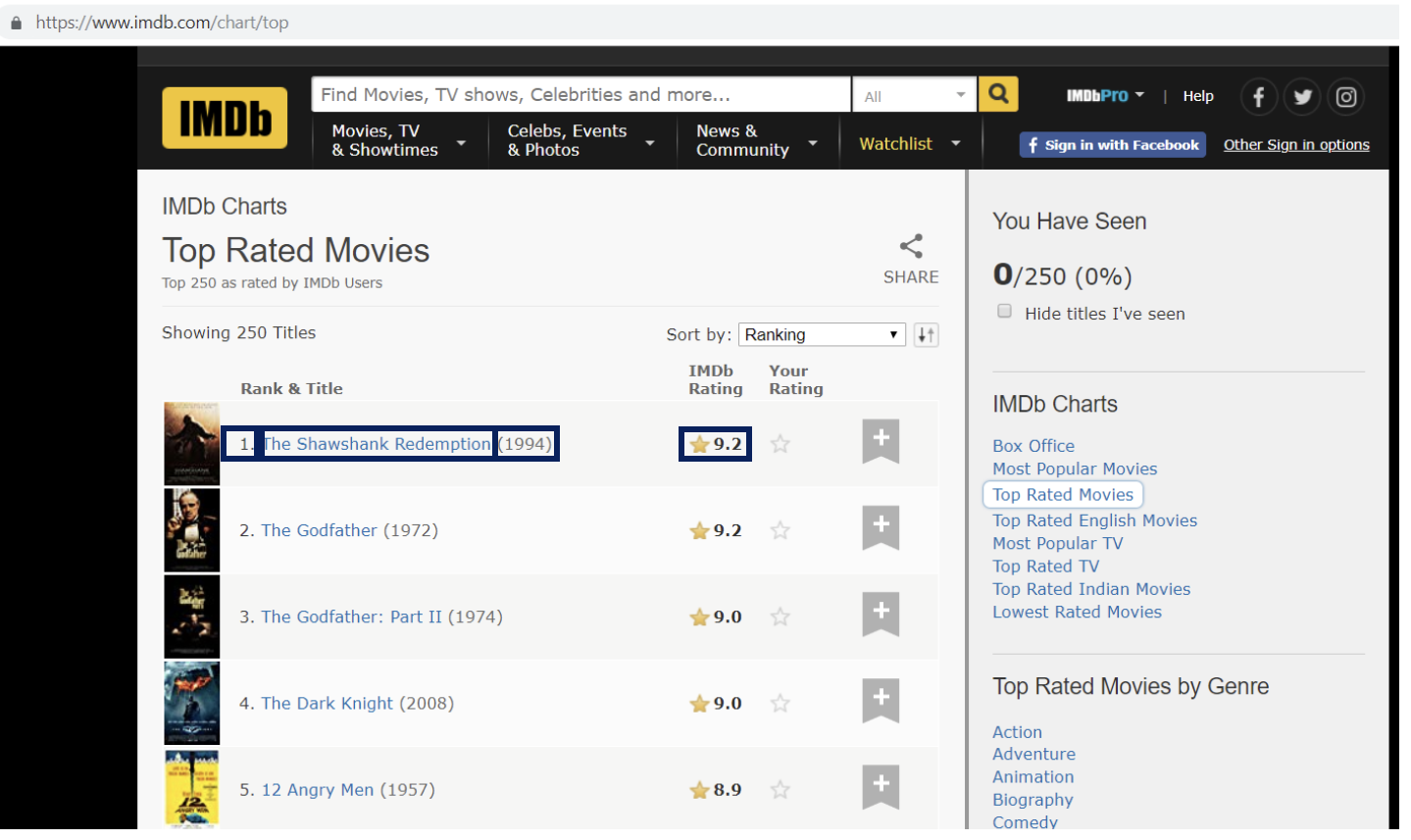
Task: Open Movies, TV & Showtimes menu
Action: (399, 140)
